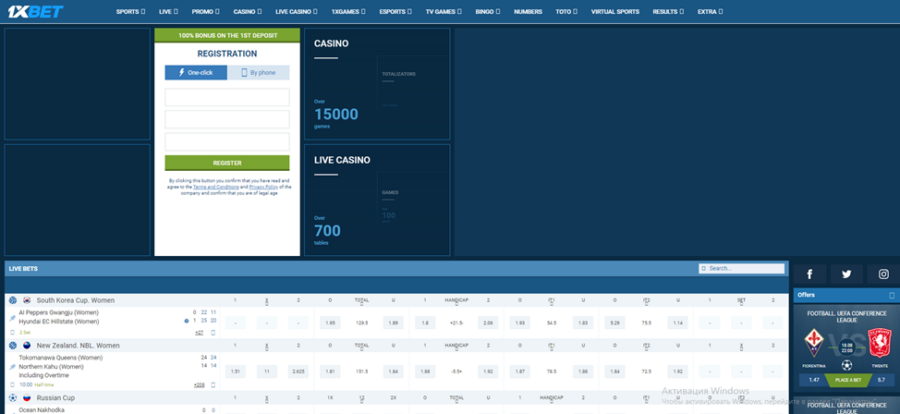Expand +27 more markets for Al Peppers match
Viewport: 900px width, 414px height.
click(x=199, y=332)
